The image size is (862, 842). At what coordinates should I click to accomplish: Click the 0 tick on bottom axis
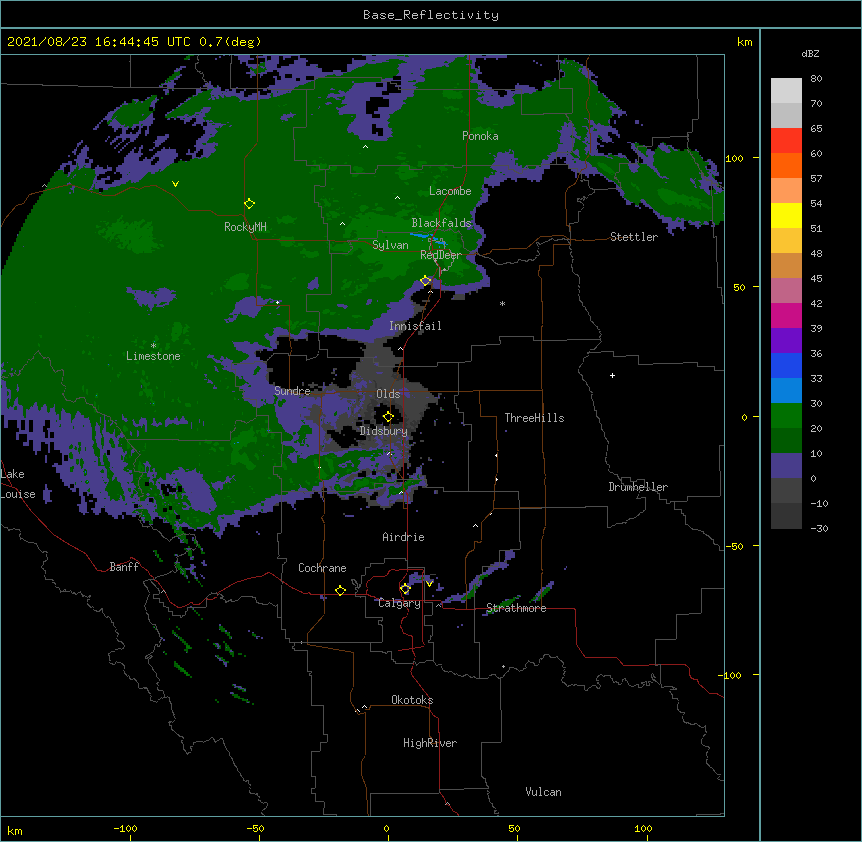click(386, 829)
